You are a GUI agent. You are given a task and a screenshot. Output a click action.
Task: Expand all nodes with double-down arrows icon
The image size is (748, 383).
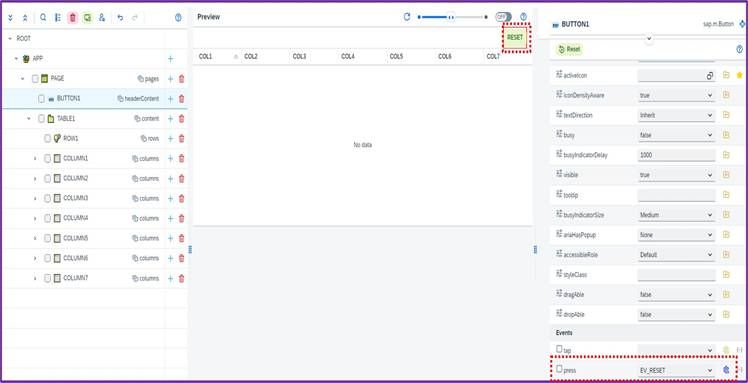coord(10,18)
